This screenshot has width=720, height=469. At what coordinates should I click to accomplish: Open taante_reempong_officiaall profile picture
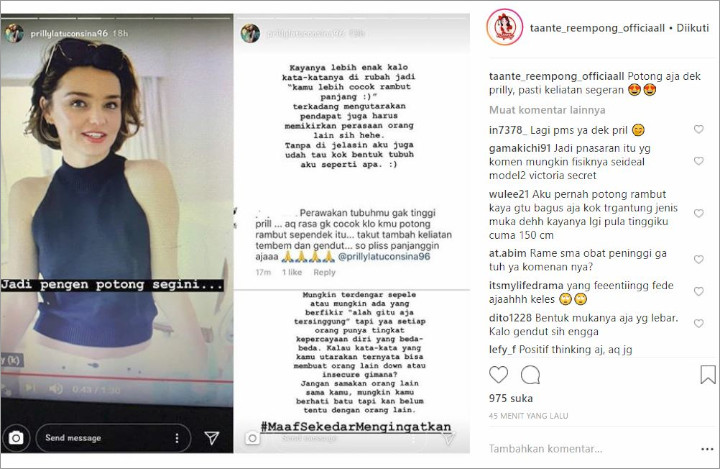pyautogui.click(x=505, y=28)
